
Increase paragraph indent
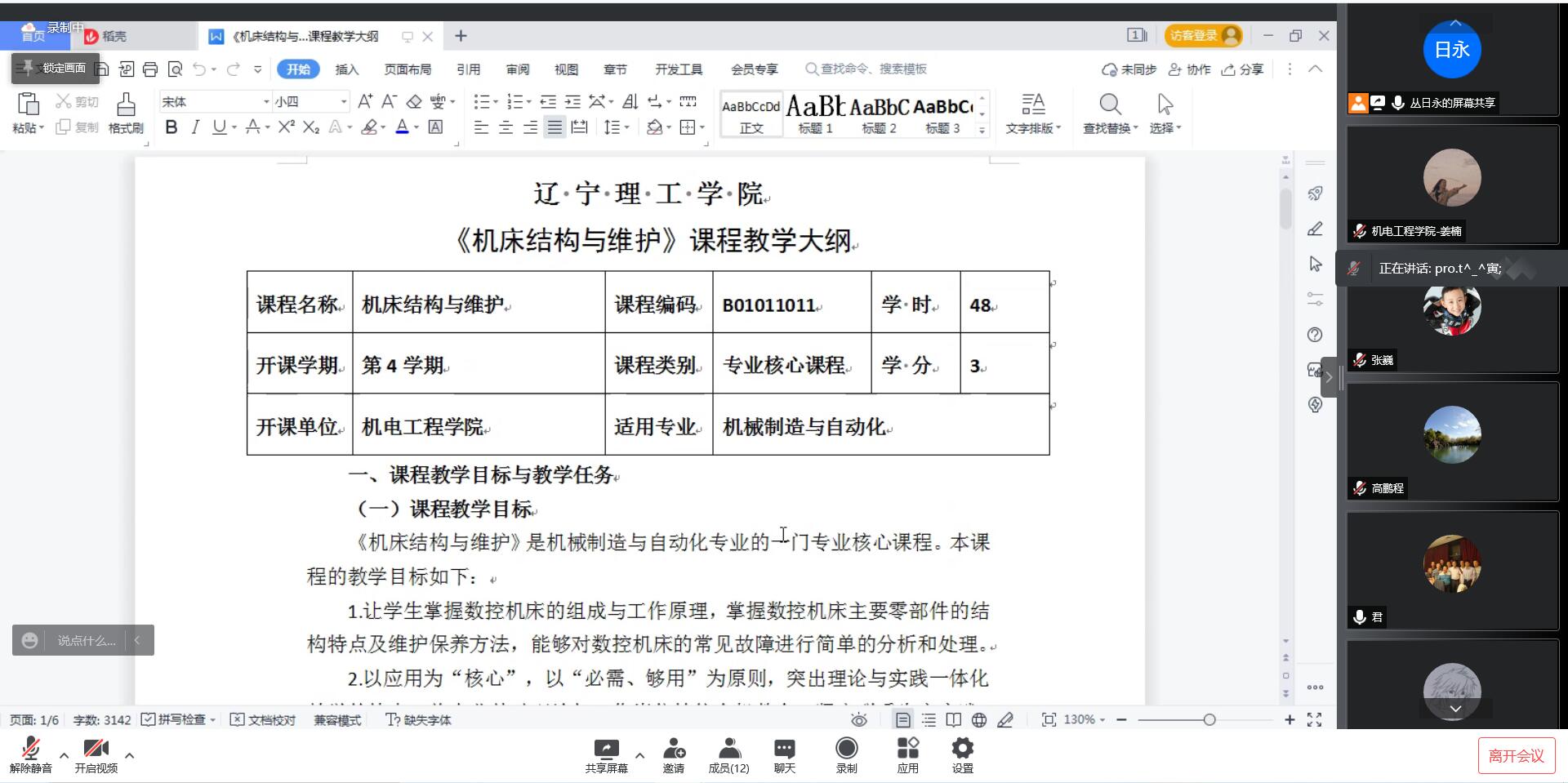[x=572, y=101]
